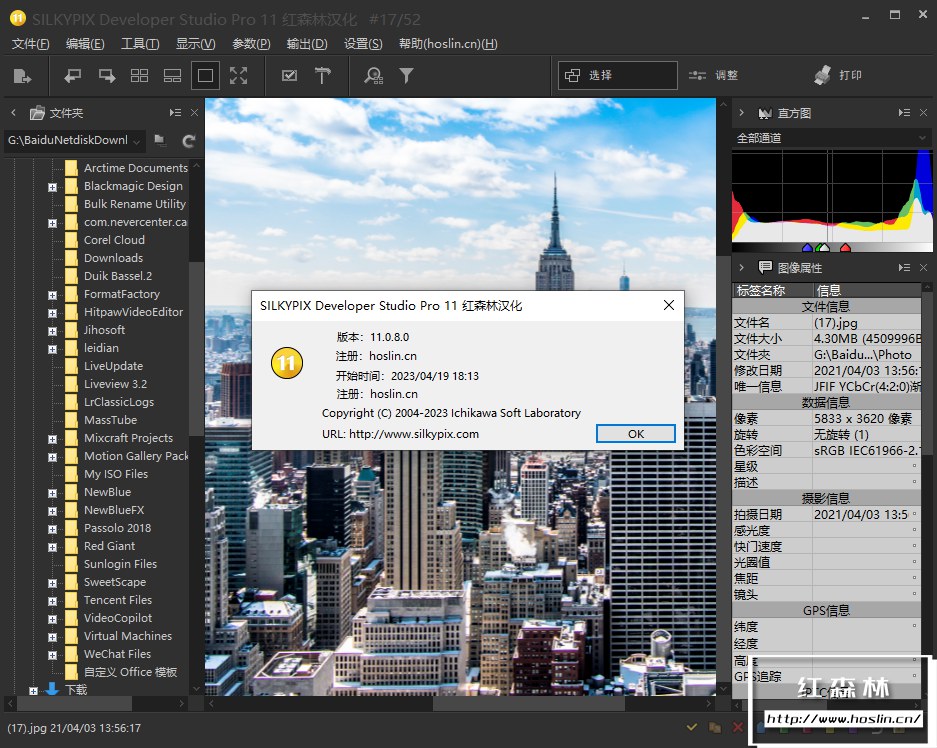Click the yellow 11 logo in dialog
This screenshot has height=748, width=937.
click(x=287, y=363)
